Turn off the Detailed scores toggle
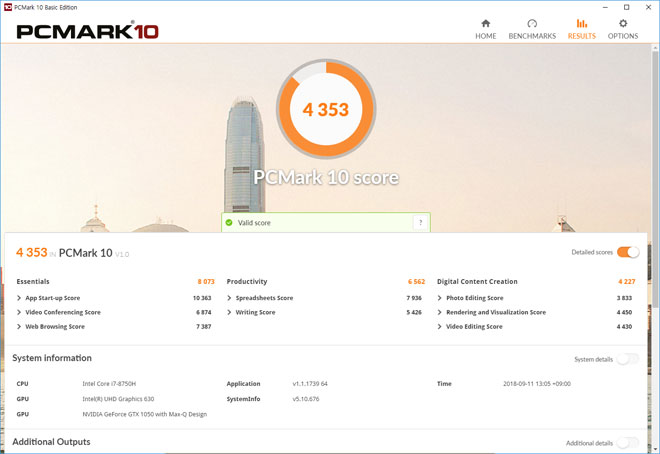 pos(627,252)
